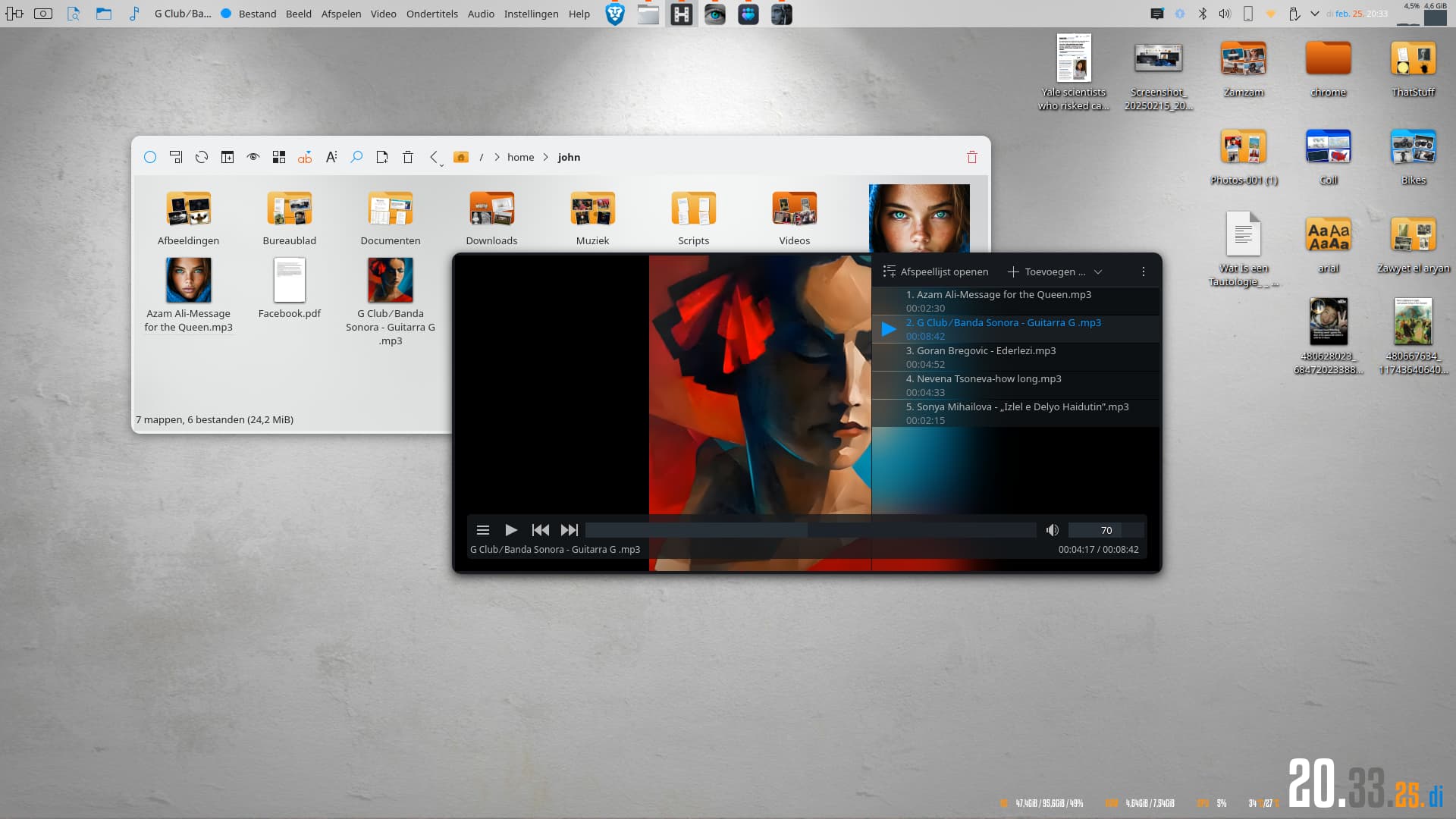Viewport: 1456px width, 819px height.
Task: Open the Beeld menu
Action: coord(299,14)
